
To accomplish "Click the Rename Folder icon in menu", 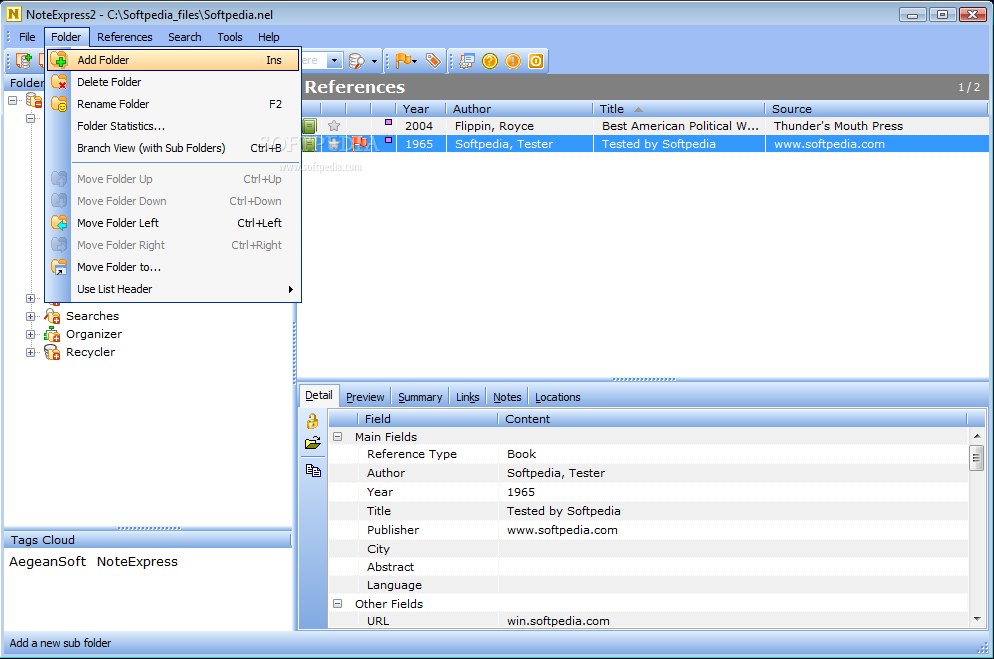I will 59,104.
